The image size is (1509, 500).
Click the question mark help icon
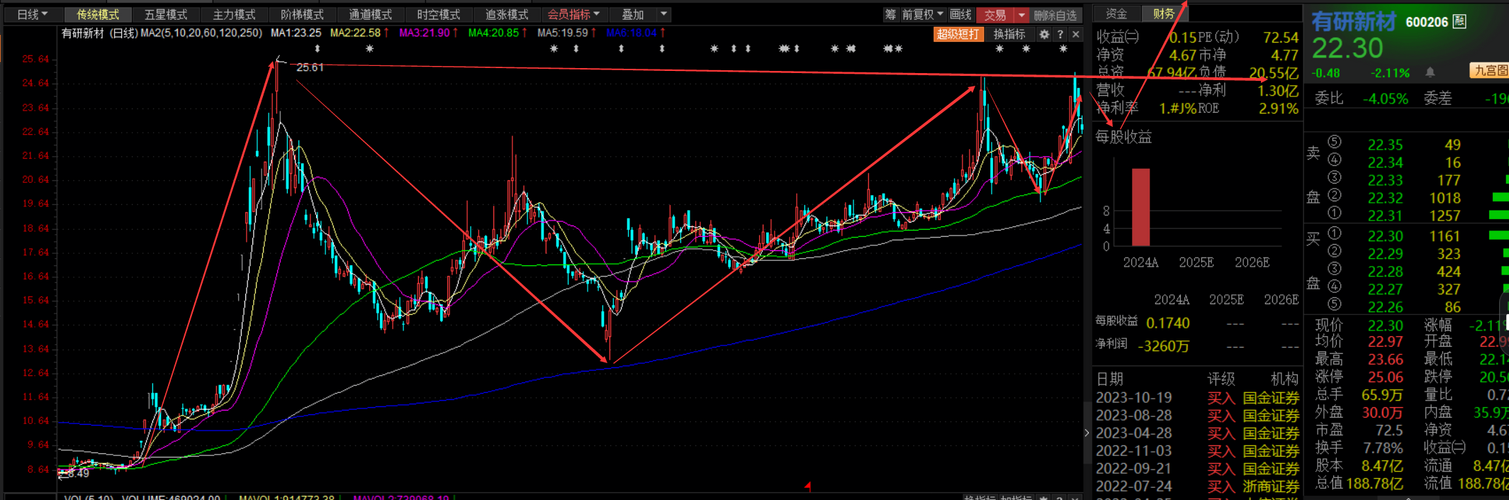[1061, 34]
